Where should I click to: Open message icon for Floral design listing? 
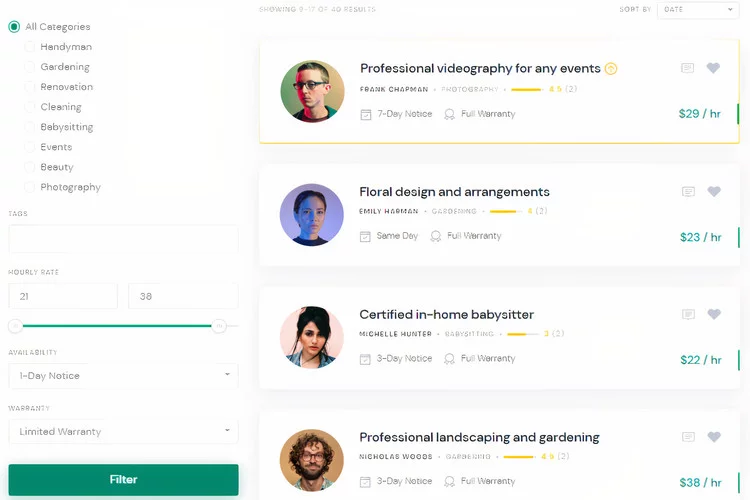click(x=688, y=192)
